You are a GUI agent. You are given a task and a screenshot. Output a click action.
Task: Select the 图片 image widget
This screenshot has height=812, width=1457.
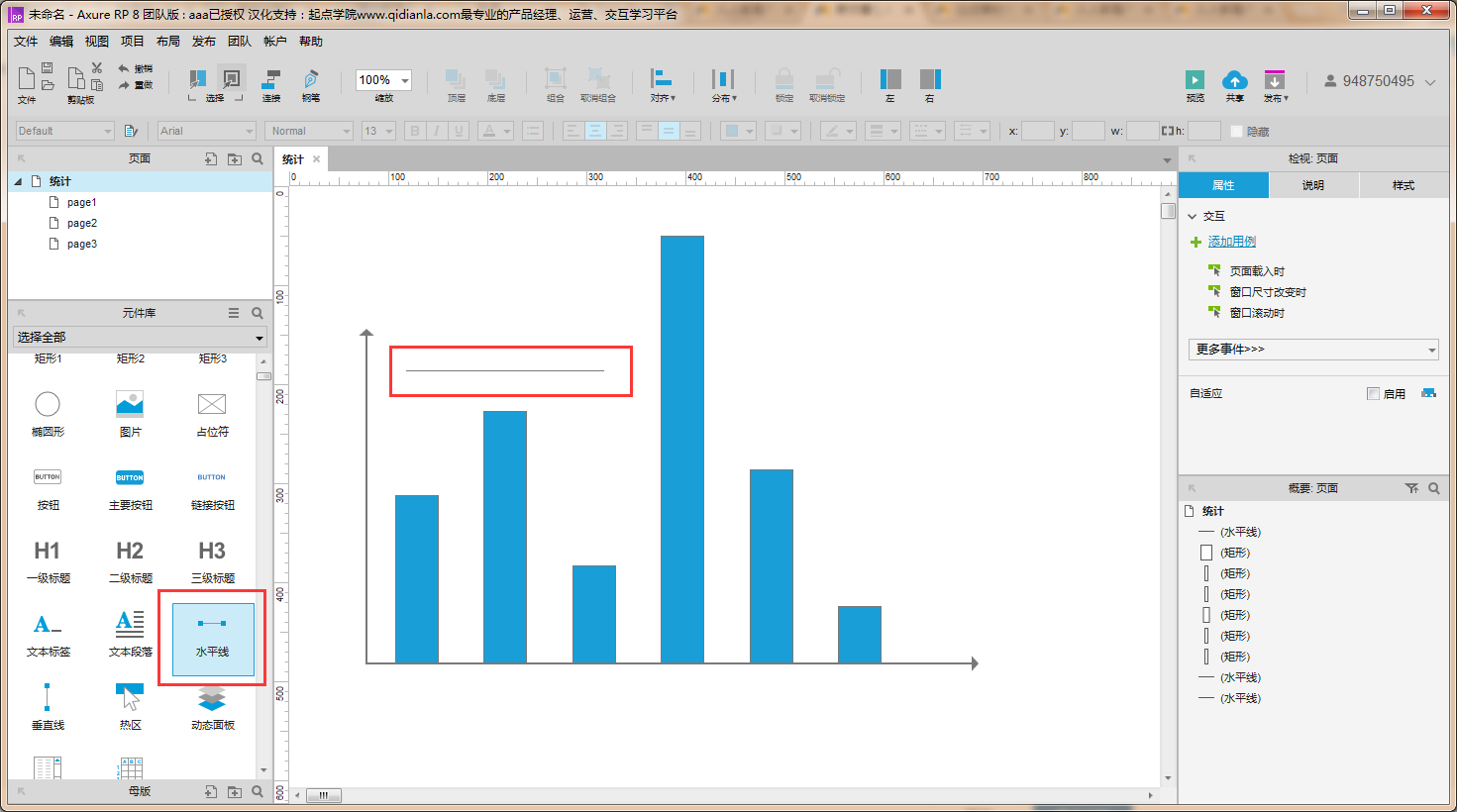[130, 413]
